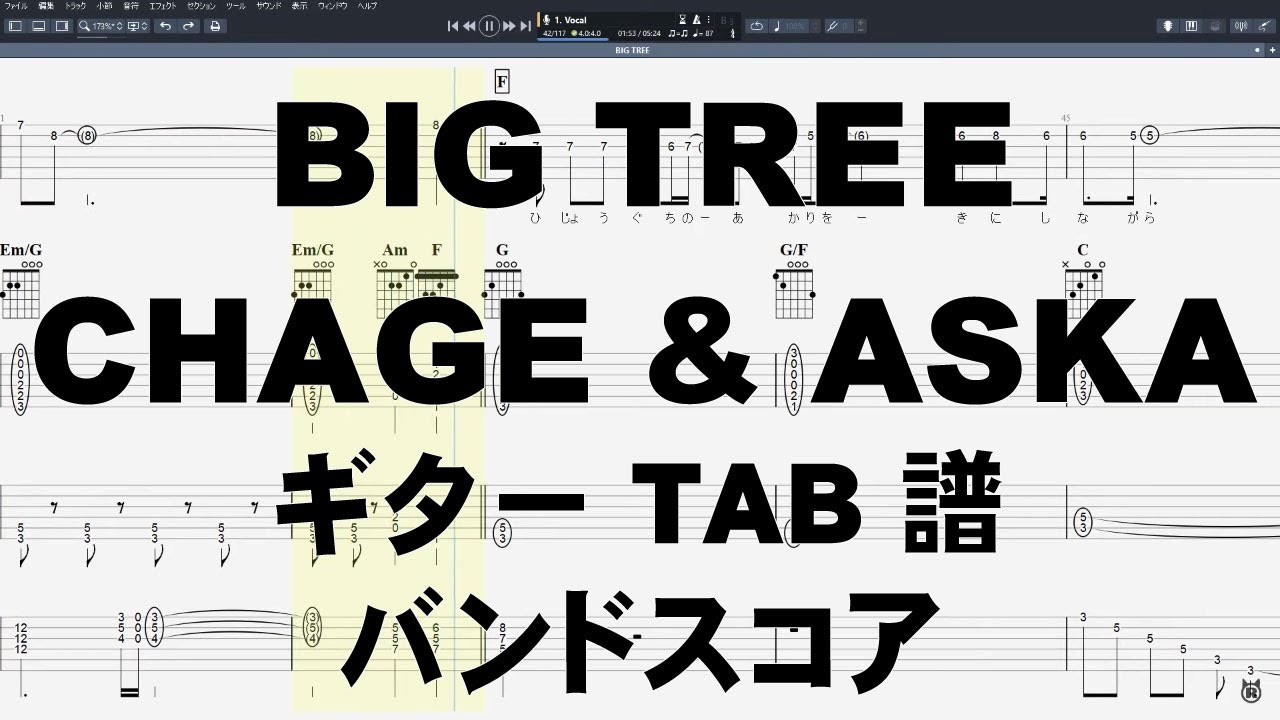Open the tuner
Screen dimensions: 1280x720
1240,26
